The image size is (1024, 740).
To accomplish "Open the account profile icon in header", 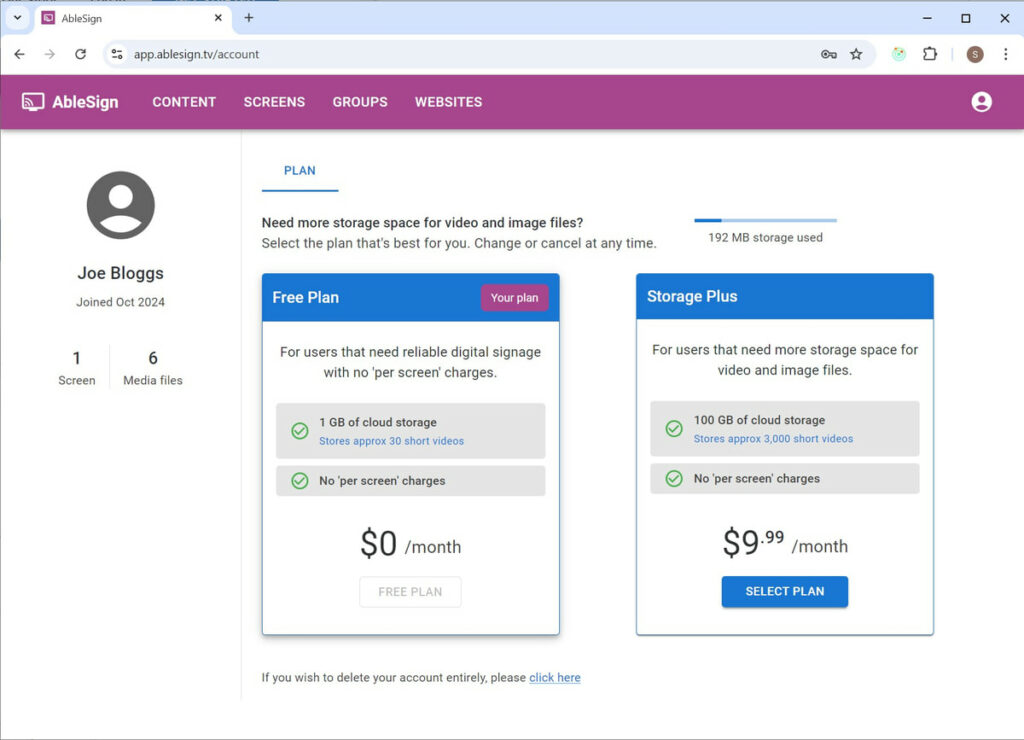I will coord(981,102).
